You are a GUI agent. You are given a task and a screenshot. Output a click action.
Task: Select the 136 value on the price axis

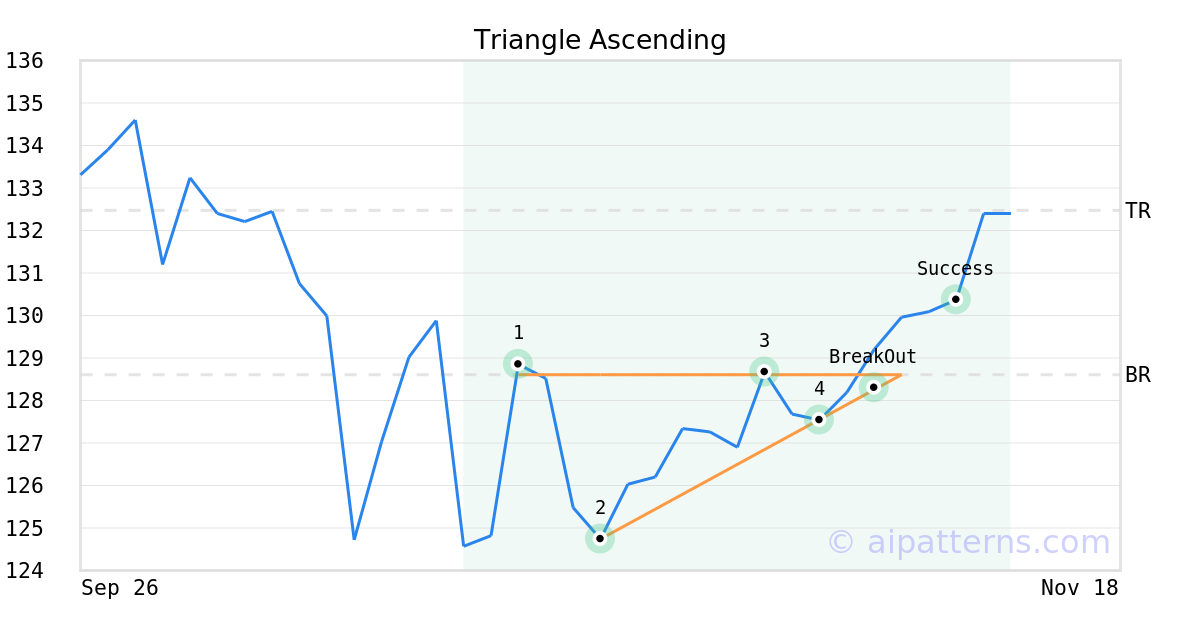24,61
